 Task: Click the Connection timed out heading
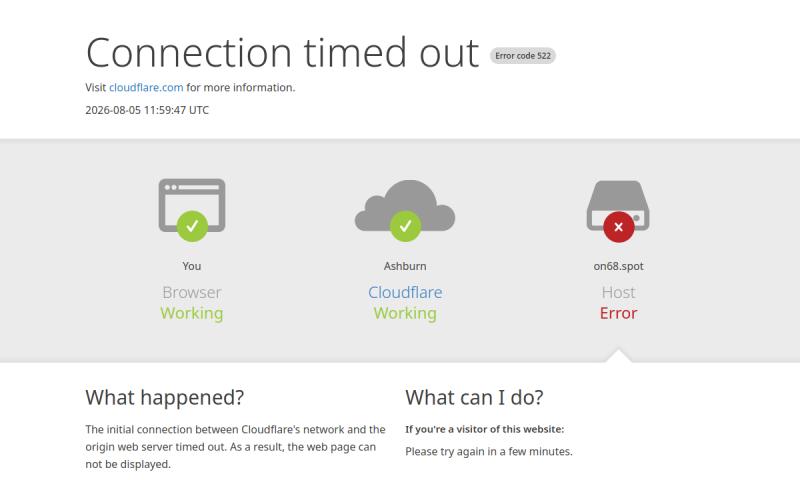click(283, 53)
